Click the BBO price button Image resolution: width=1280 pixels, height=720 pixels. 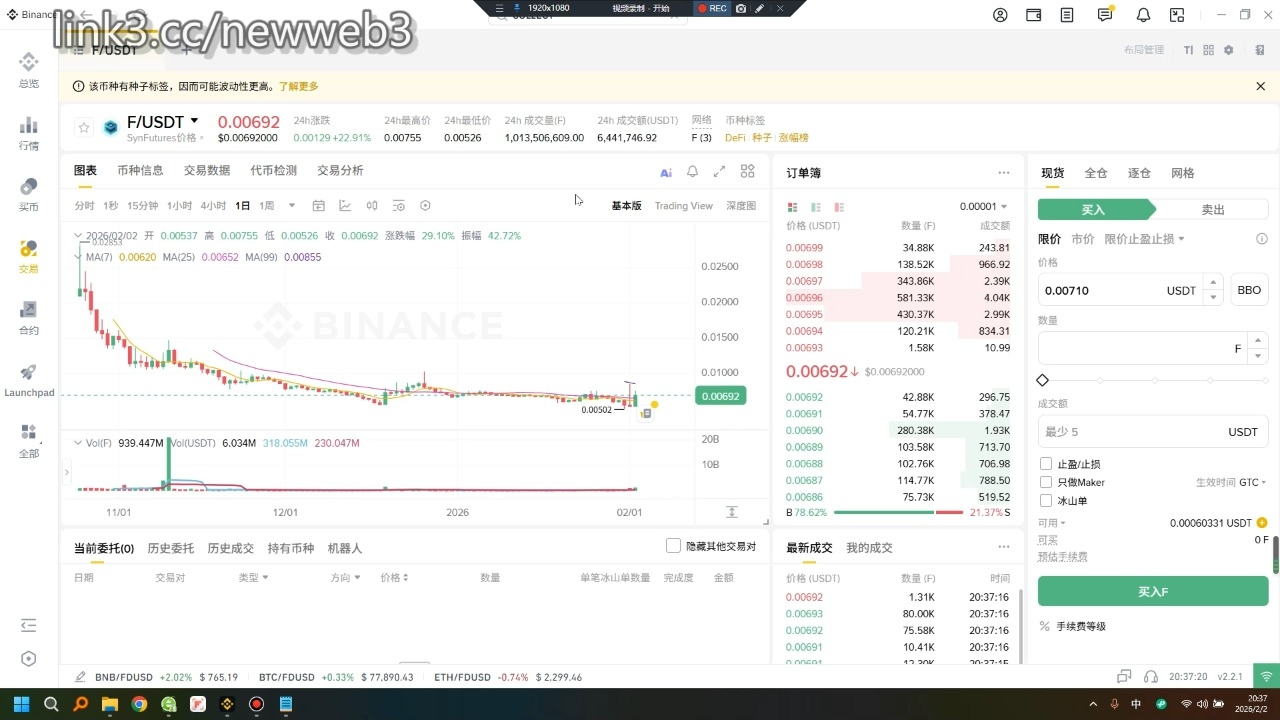point(1249,290)
